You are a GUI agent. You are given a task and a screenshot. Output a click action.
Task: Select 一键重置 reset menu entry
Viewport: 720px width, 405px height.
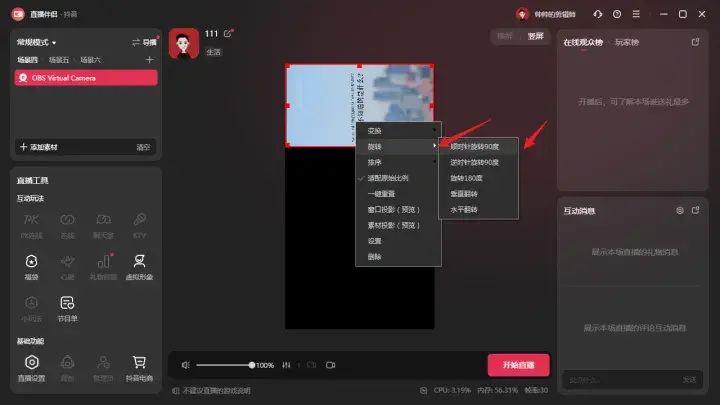(399, 194)
